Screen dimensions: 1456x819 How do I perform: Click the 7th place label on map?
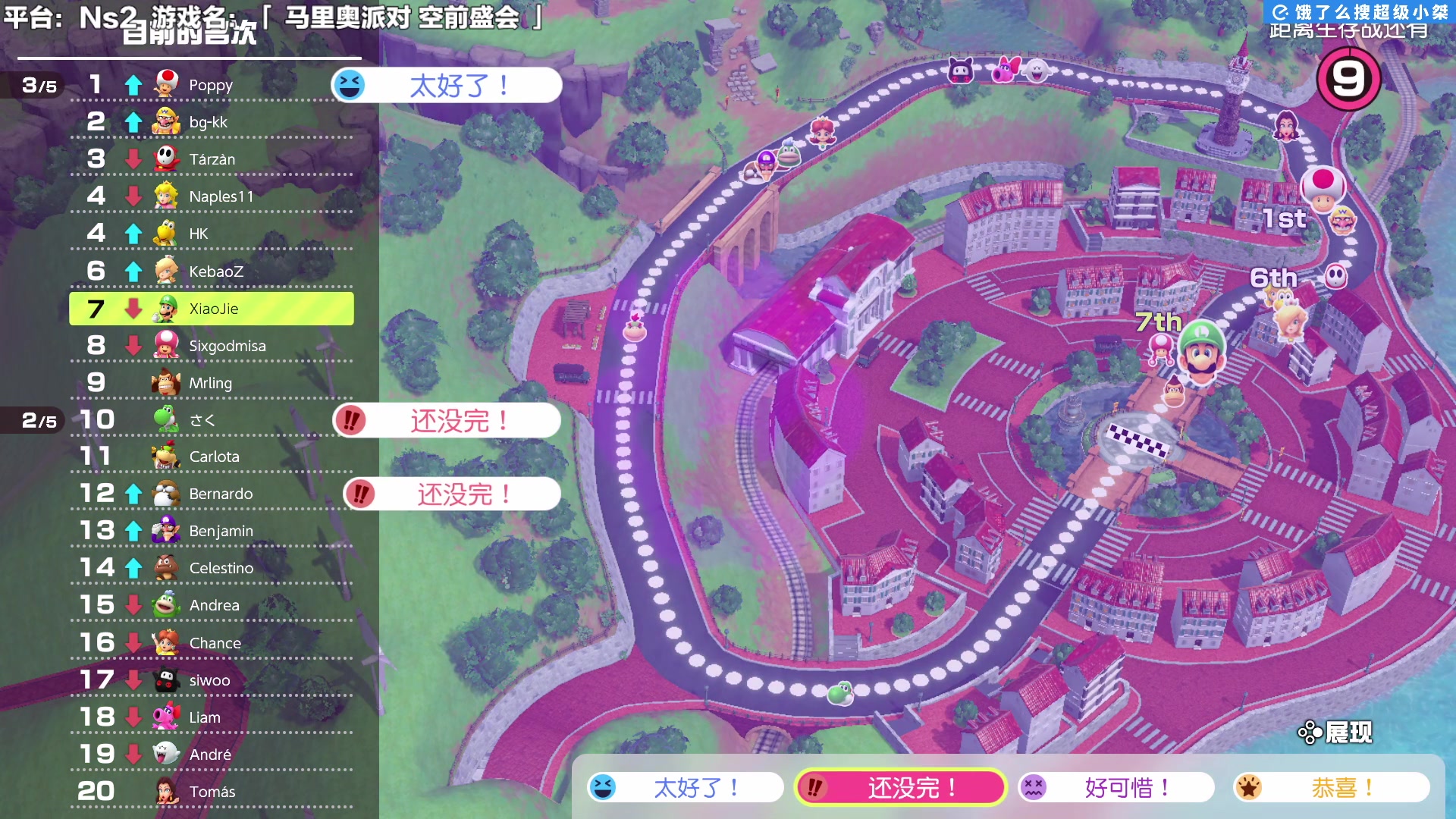point(1159,322)
